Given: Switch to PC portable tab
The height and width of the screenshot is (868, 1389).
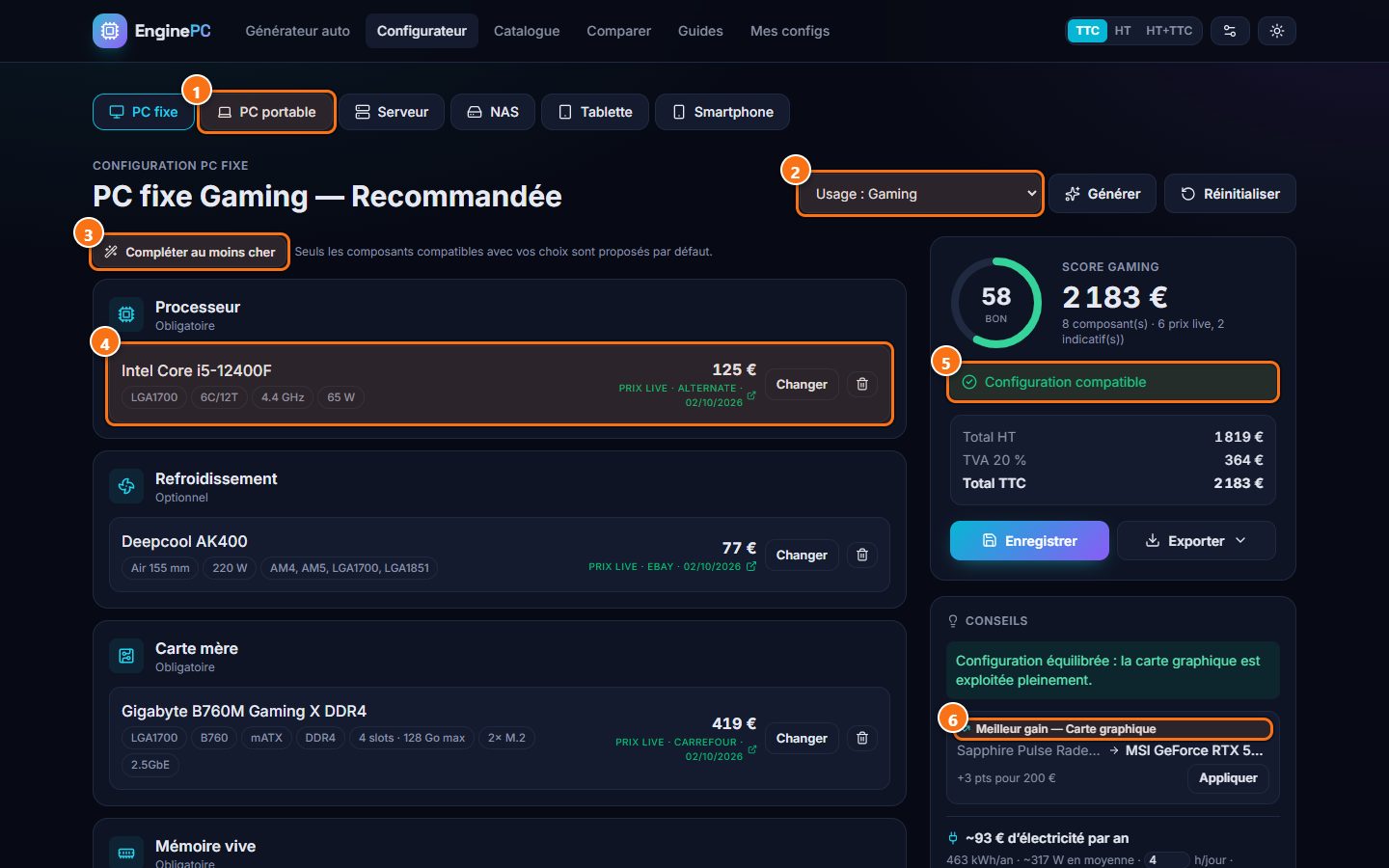Looking at the screenshot, I should [267, 112].
